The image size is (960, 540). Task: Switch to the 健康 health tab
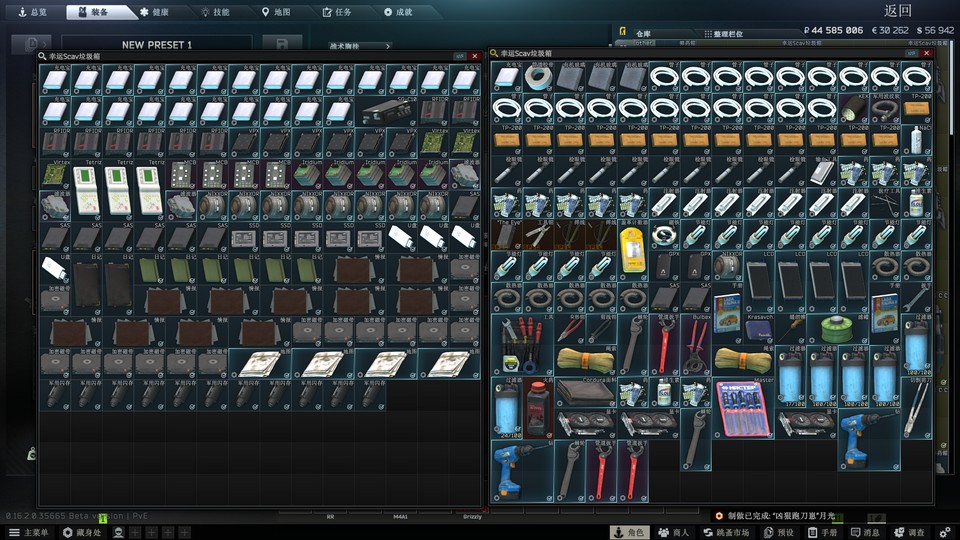pyautogui.click(x=154, y=12)
